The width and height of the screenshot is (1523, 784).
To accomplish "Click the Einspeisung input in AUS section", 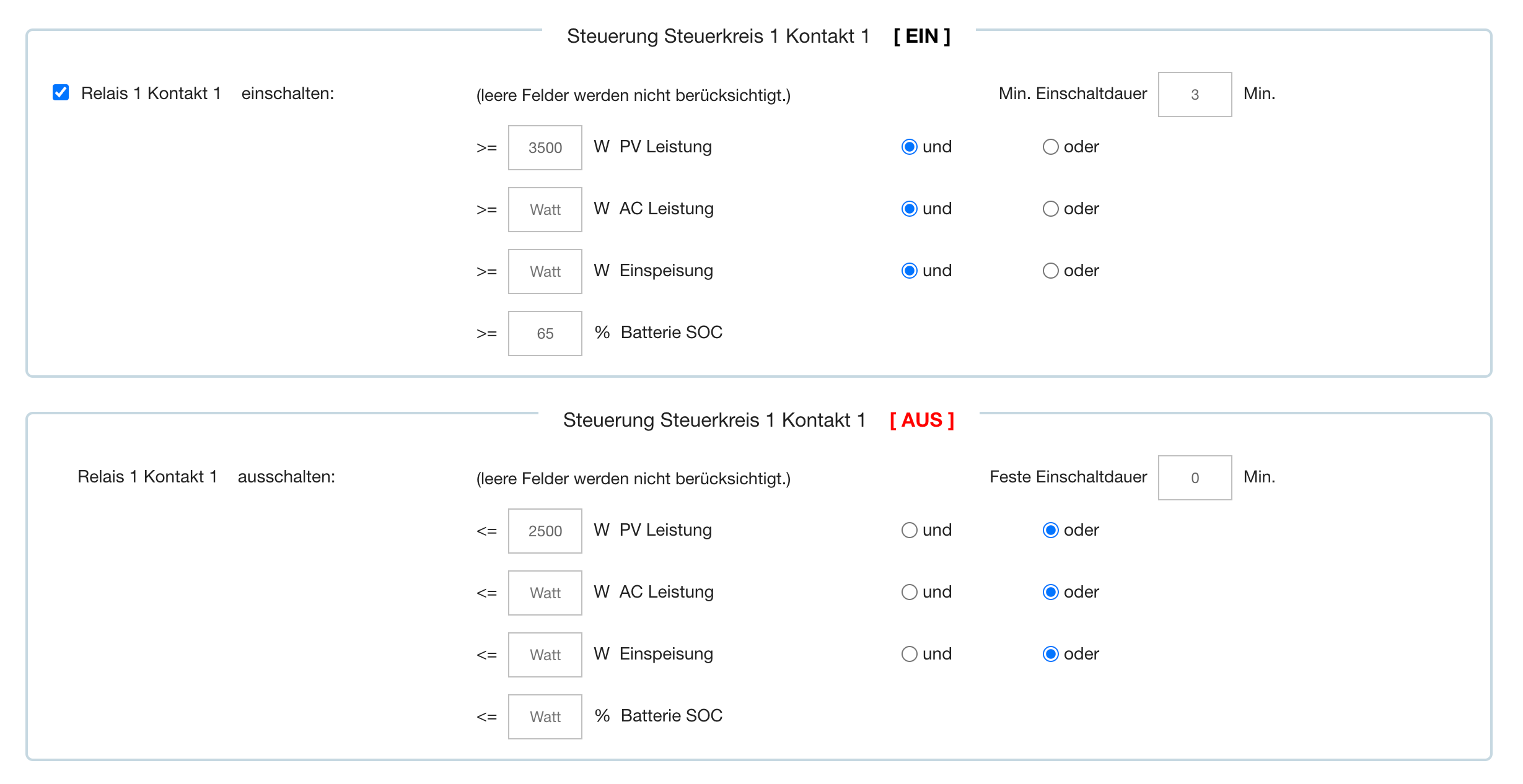I will (545, 655).
